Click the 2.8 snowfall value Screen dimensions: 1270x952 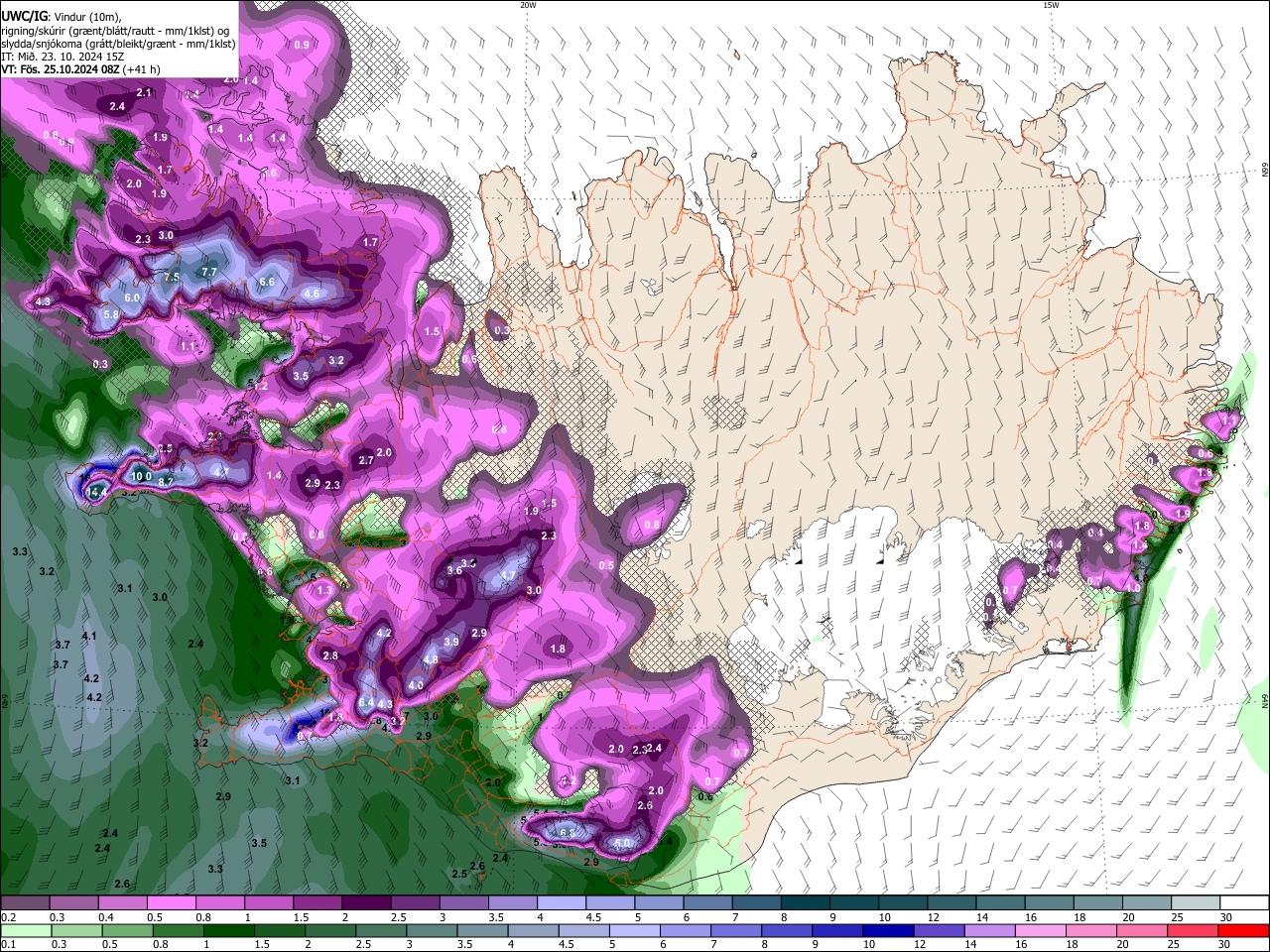pos(330,655)
